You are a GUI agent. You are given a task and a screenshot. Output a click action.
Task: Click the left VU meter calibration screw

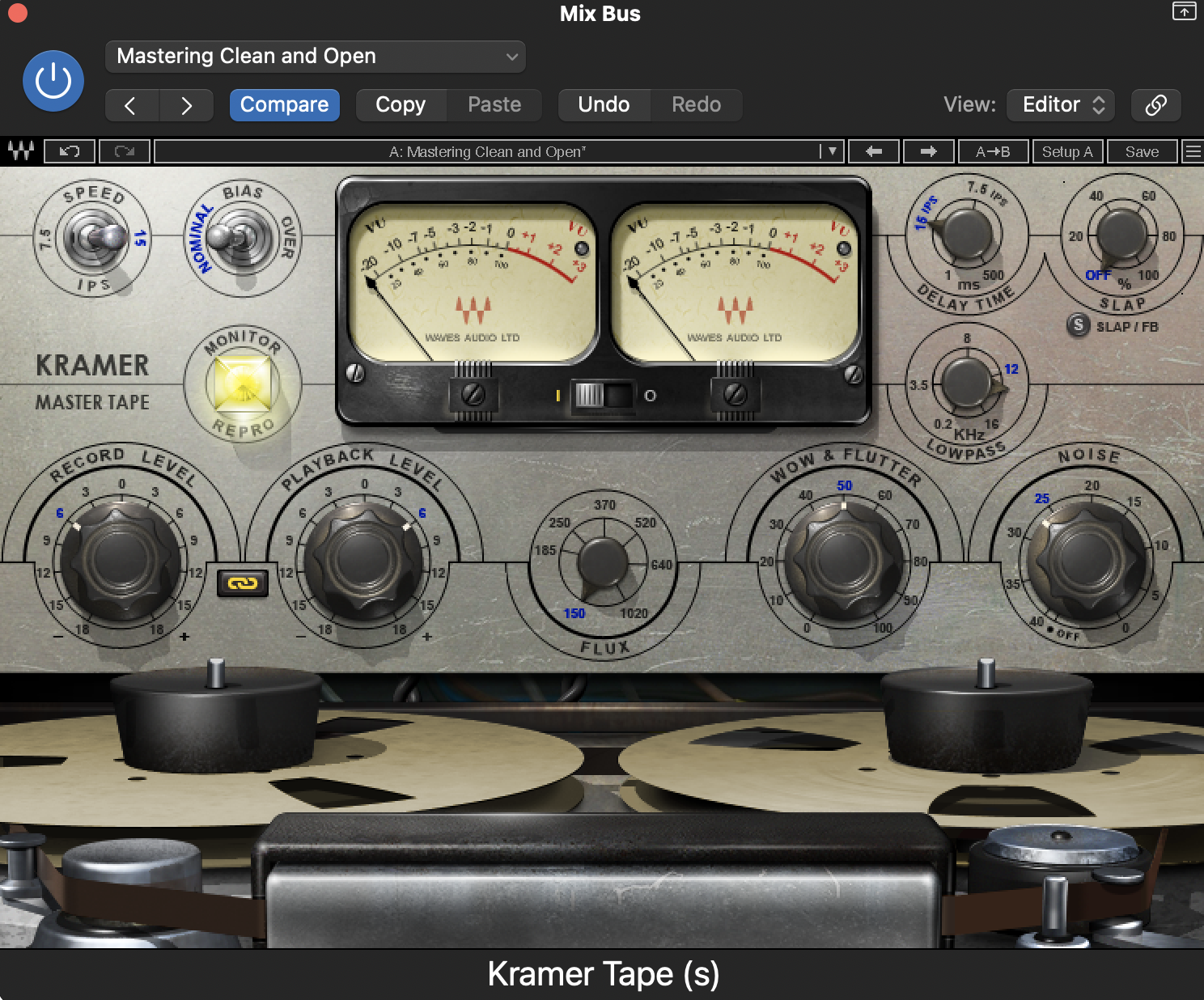click(x=473, y=394)
